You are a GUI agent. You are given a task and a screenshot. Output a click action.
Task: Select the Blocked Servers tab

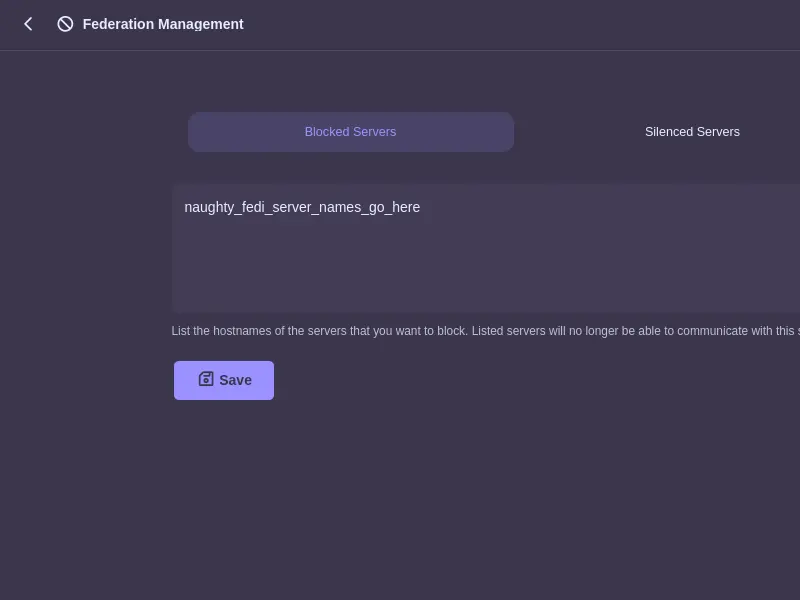(x=350, y=132)
